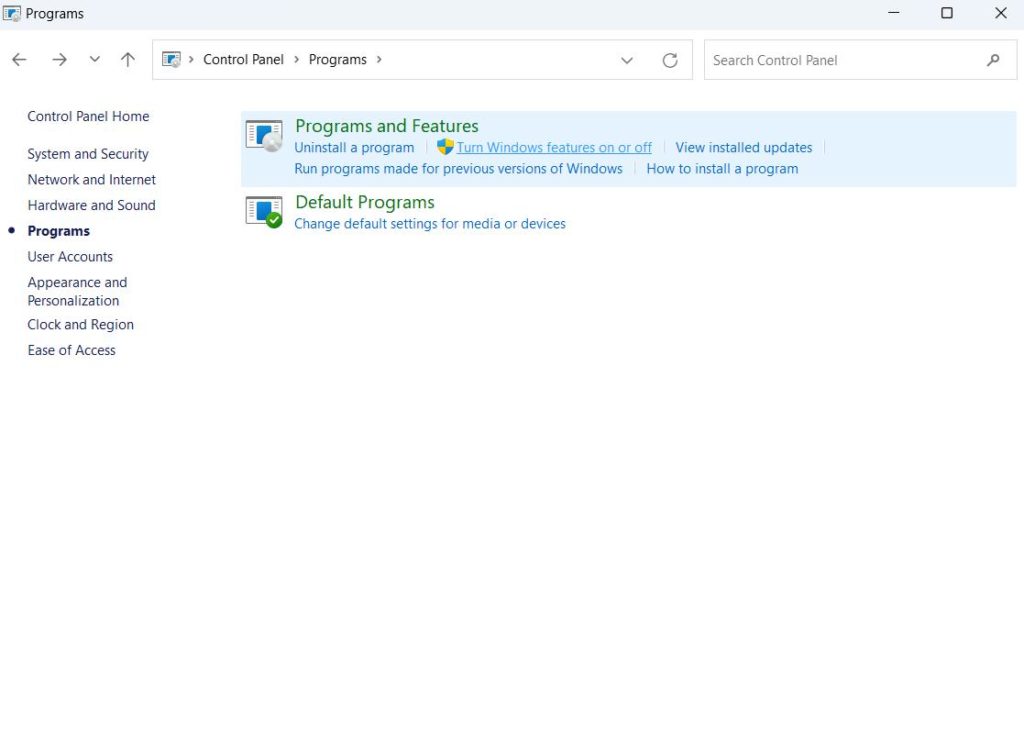Image resolution: width=1024 pixels, height=743 pixels.
Task: Open System and Security category
Action: tap(88, 154)
